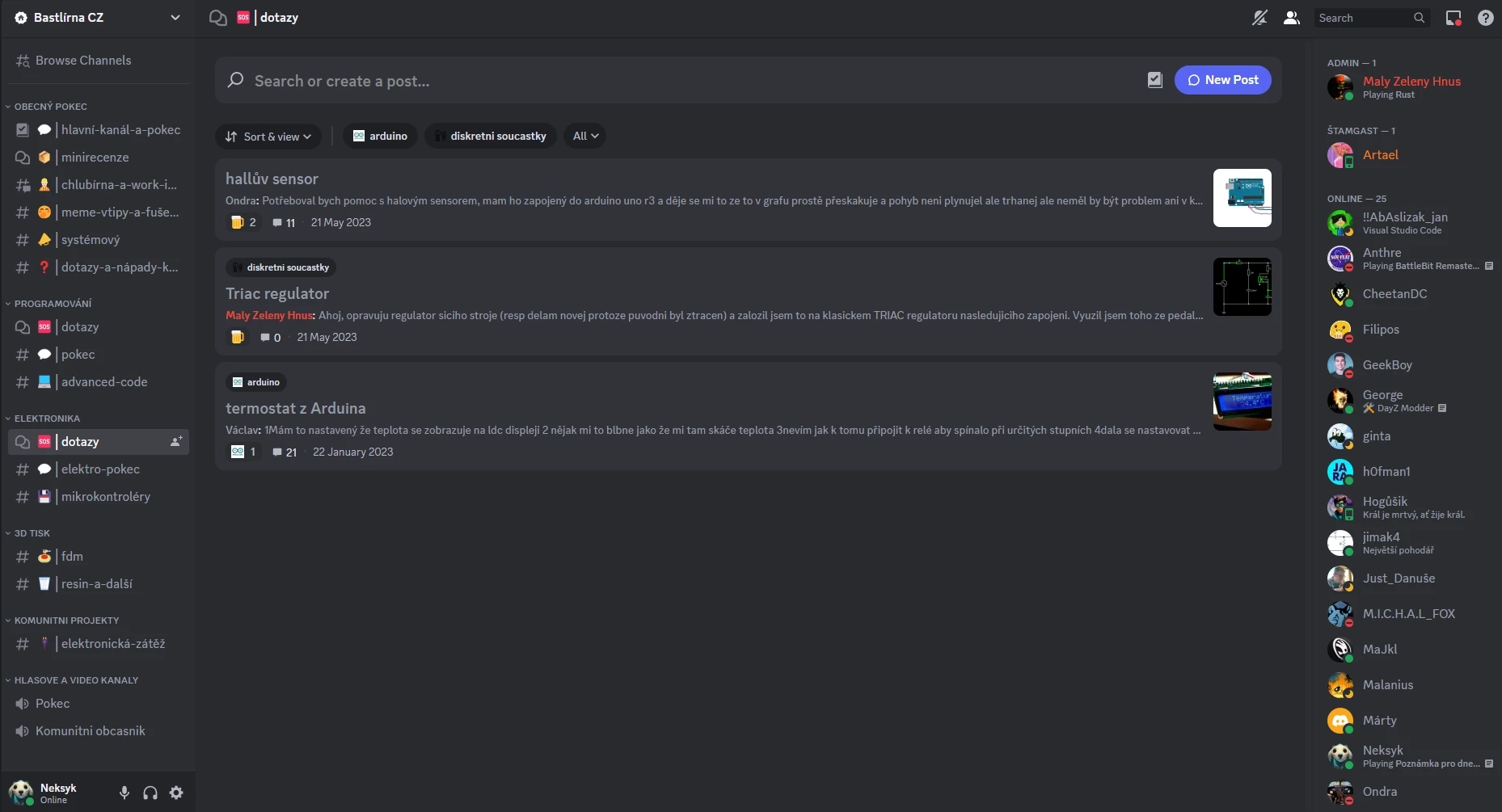1502x812 pixels.
Task: Click the New Post button
Action: pyautogui.click(x=1223, y=80)
